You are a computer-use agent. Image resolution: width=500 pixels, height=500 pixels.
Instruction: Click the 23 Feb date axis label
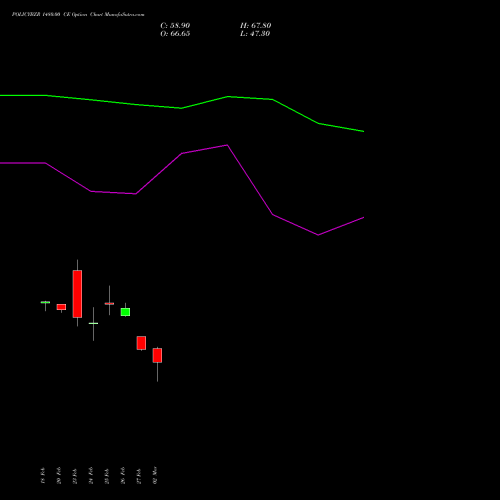pyautogui.click(x=75, y=475)
